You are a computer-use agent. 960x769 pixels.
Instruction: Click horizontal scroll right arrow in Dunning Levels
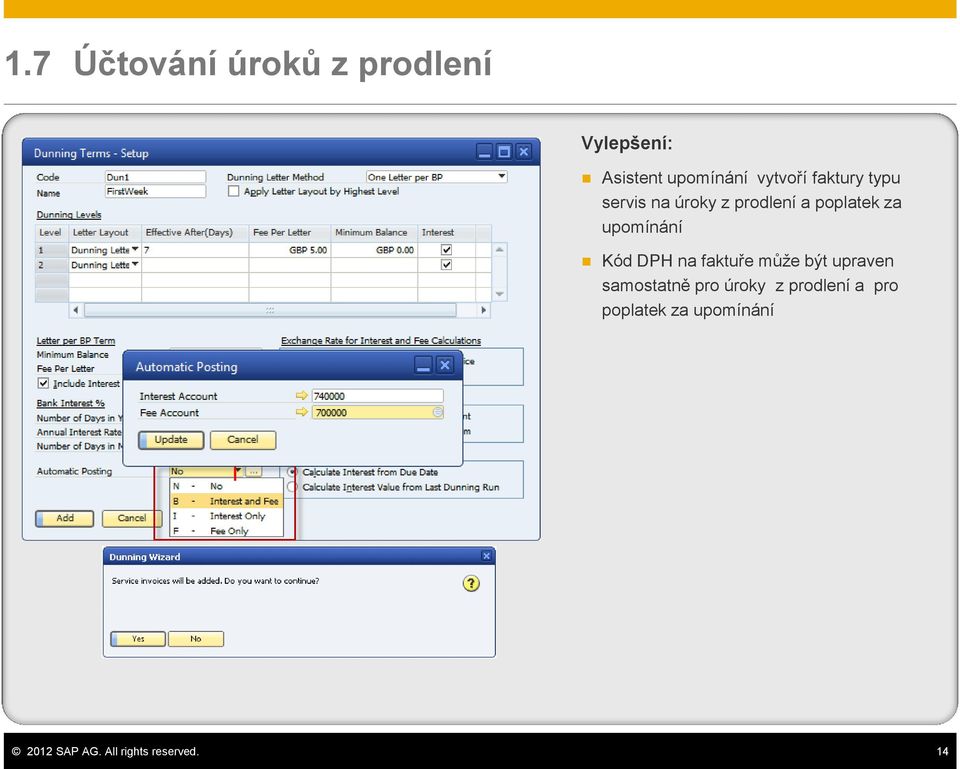(484, 310)
